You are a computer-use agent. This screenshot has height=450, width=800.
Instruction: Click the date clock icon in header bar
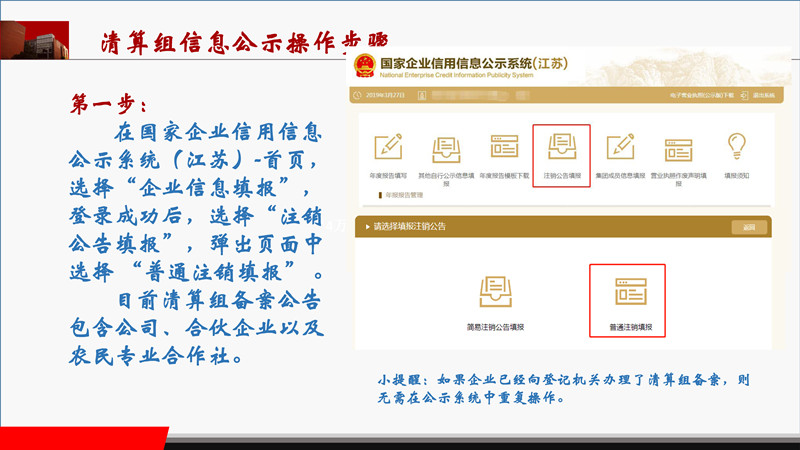click(357, 95)
